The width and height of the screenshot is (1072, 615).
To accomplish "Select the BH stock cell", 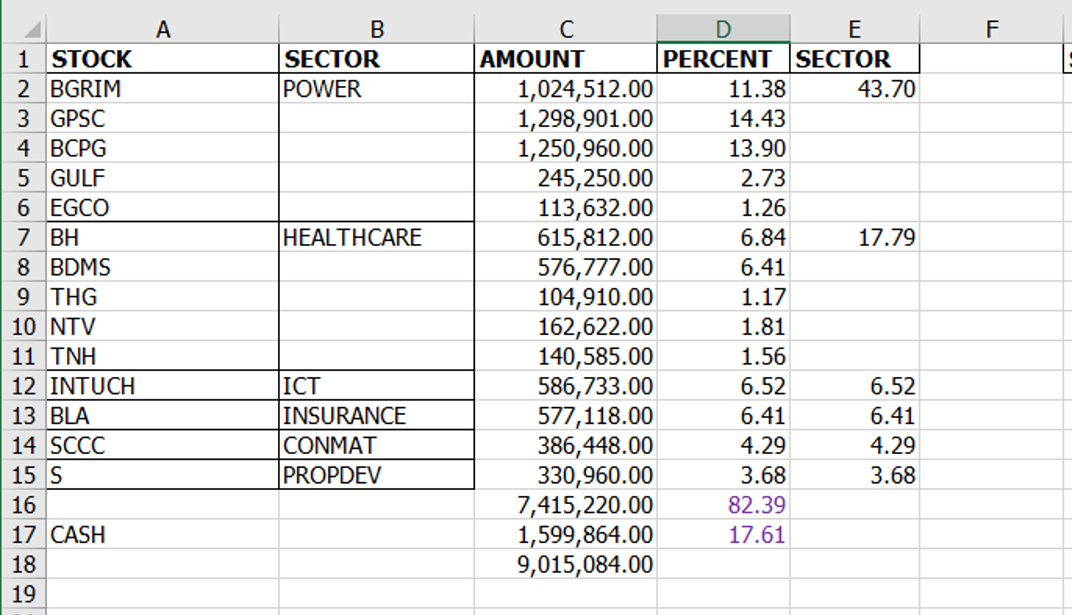I will coord(163,238).
